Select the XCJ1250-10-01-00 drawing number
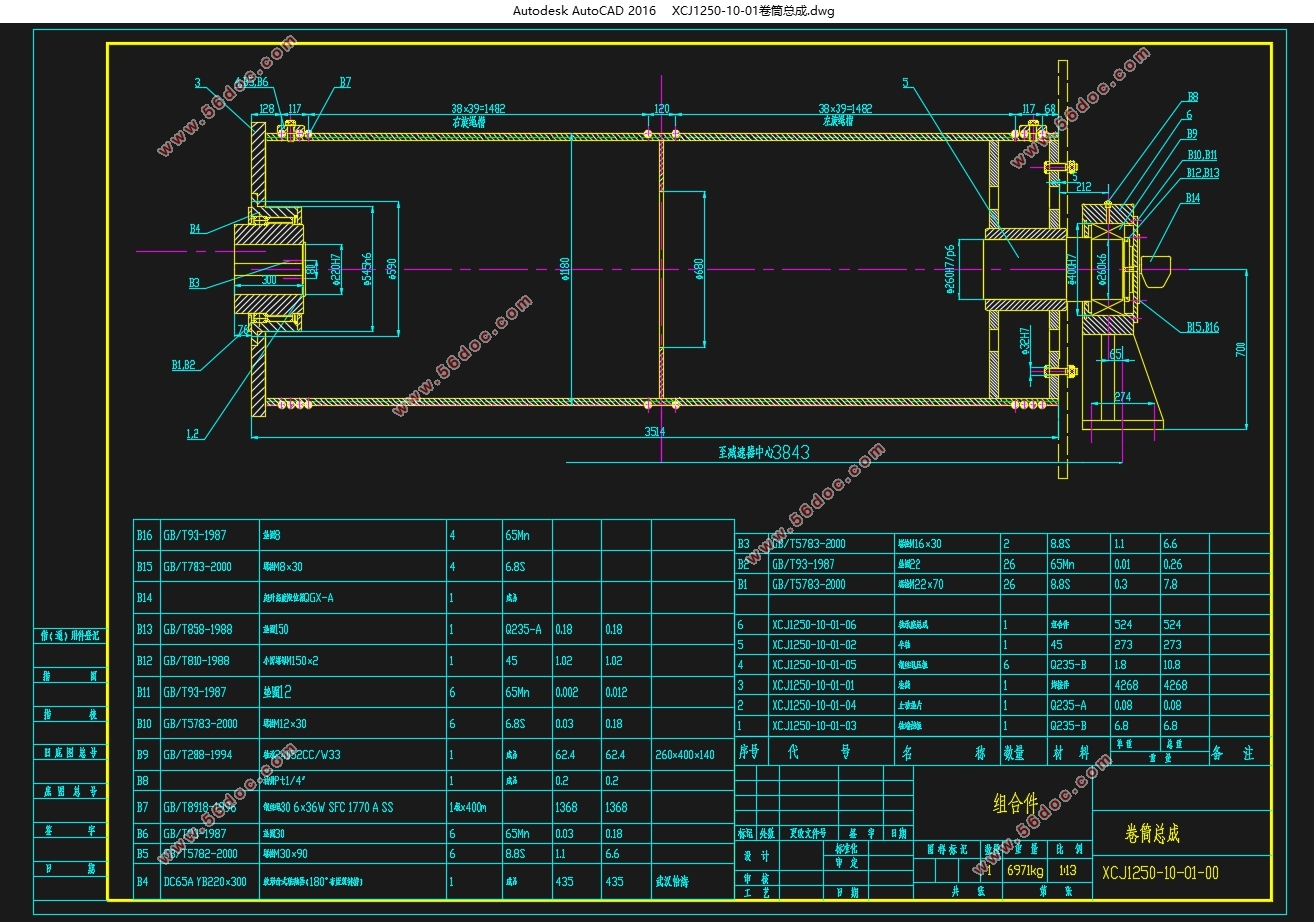The height and width of the screenshot is (922, 1314). coord(1160,873)
